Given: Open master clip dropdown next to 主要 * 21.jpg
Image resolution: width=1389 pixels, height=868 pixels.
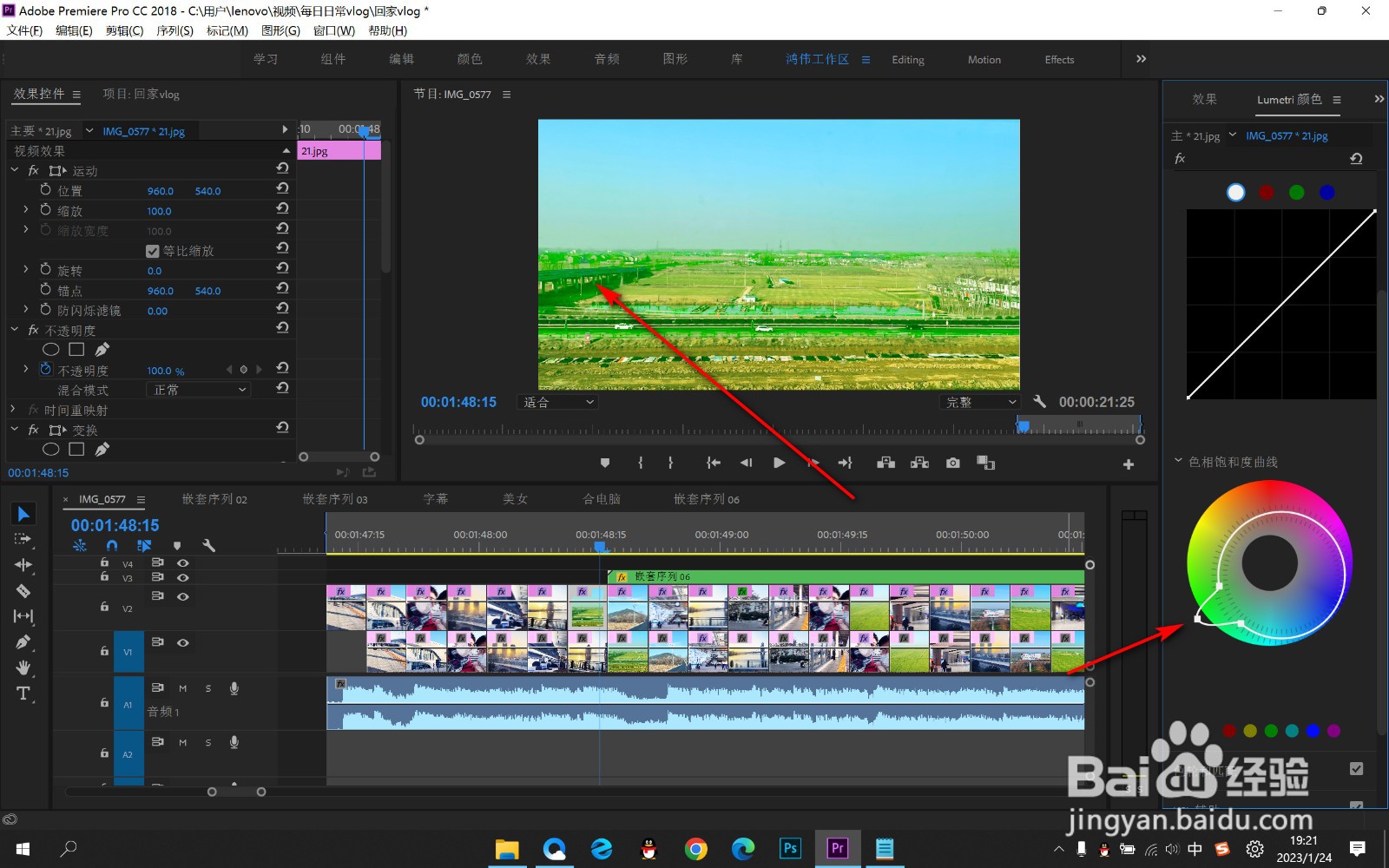Looking at the screenshot, I should (89, 130).
